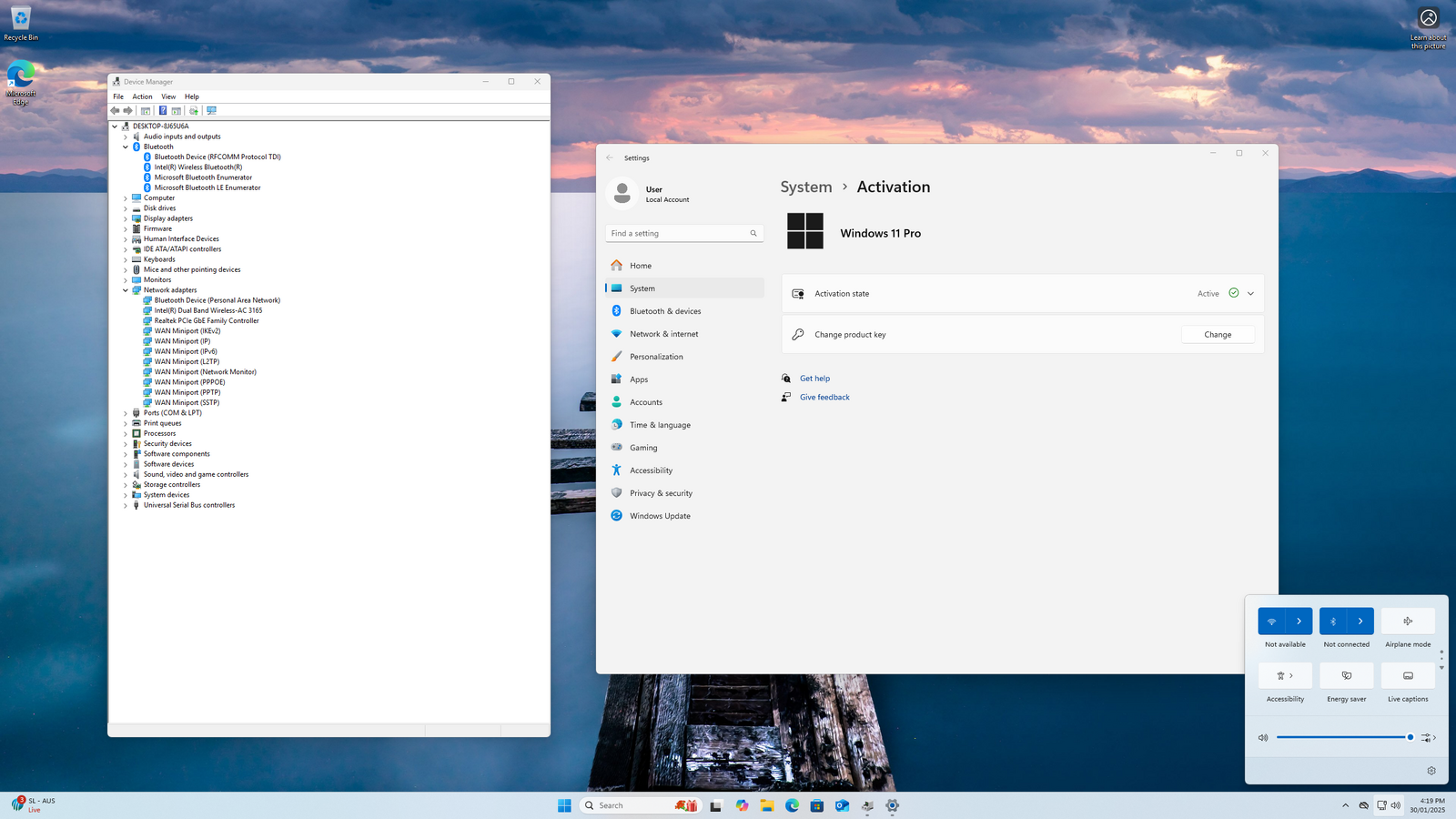Open Time & language settings
1456x819 pixels.
click(684, 425)
